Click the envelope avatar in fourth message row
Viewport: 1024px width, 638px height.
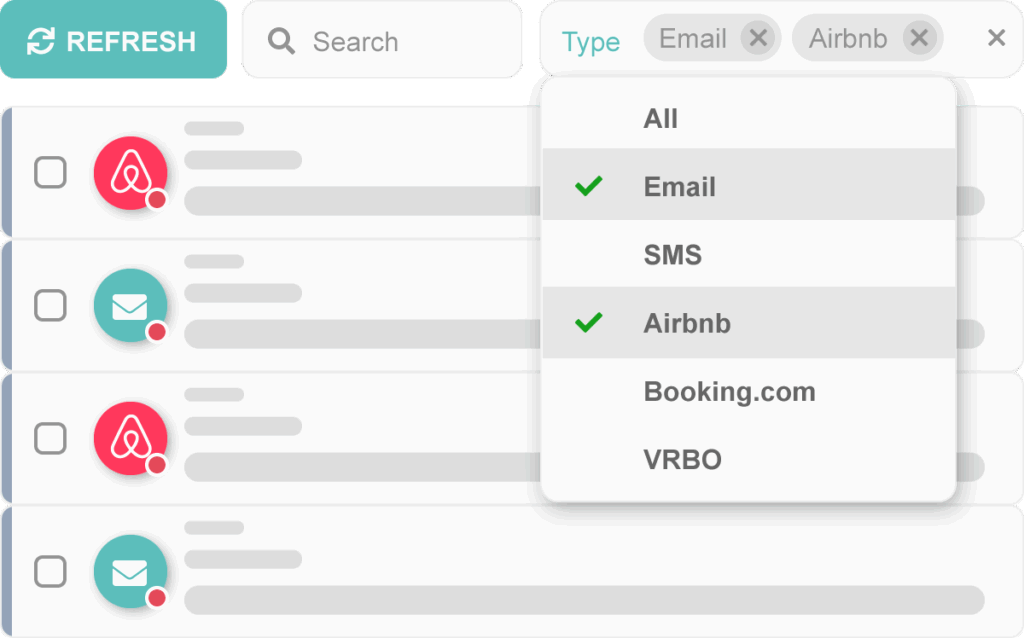click(x=131, y=571)
